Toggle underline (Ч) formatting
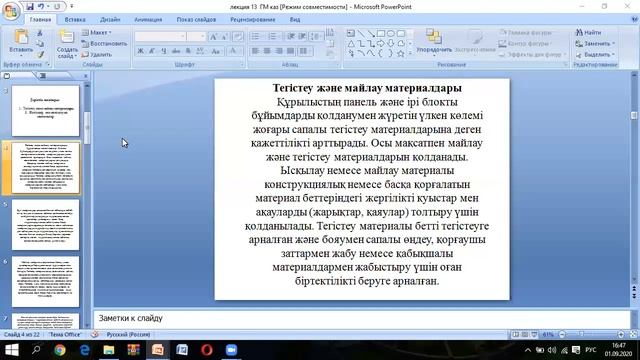Screen dimensions: 640x360 [x=164, y=51]
